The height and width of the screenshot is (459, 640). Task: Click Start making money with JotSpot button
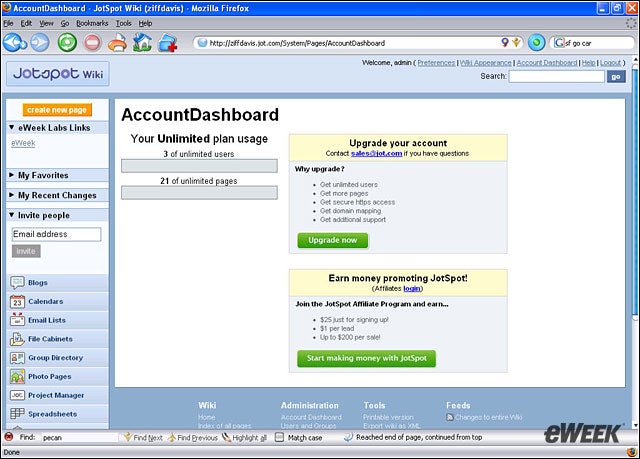[367, 358]
